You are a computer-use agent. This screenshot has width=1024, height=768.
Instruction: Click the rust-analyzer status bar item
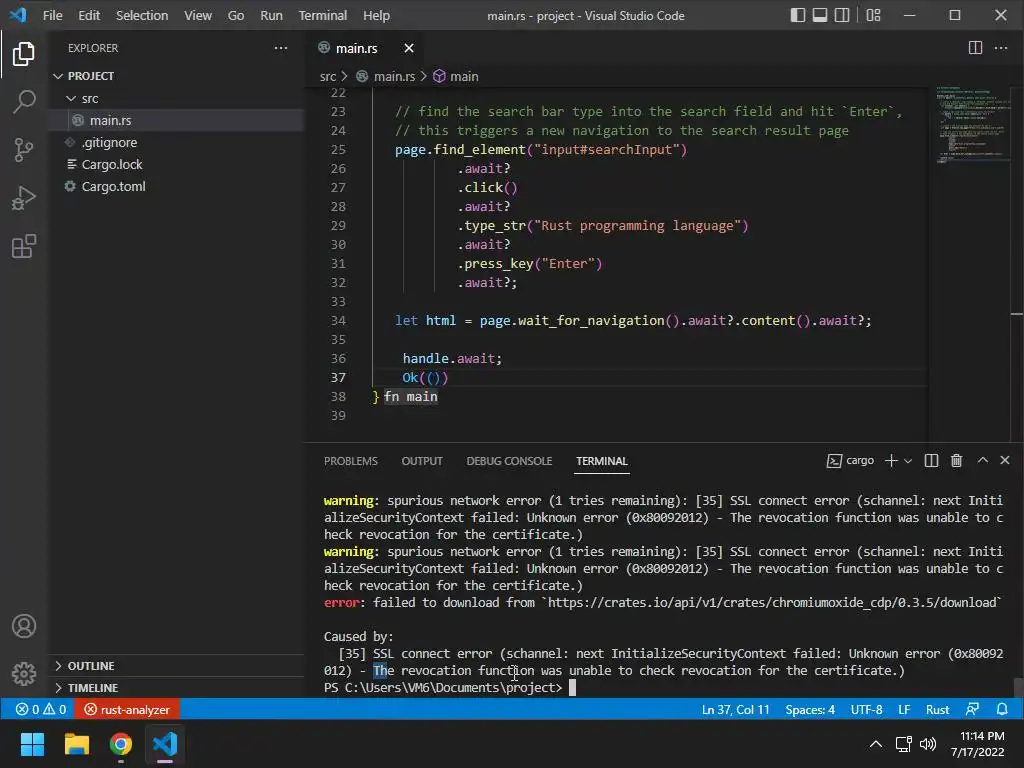click(x=127, y=710)
